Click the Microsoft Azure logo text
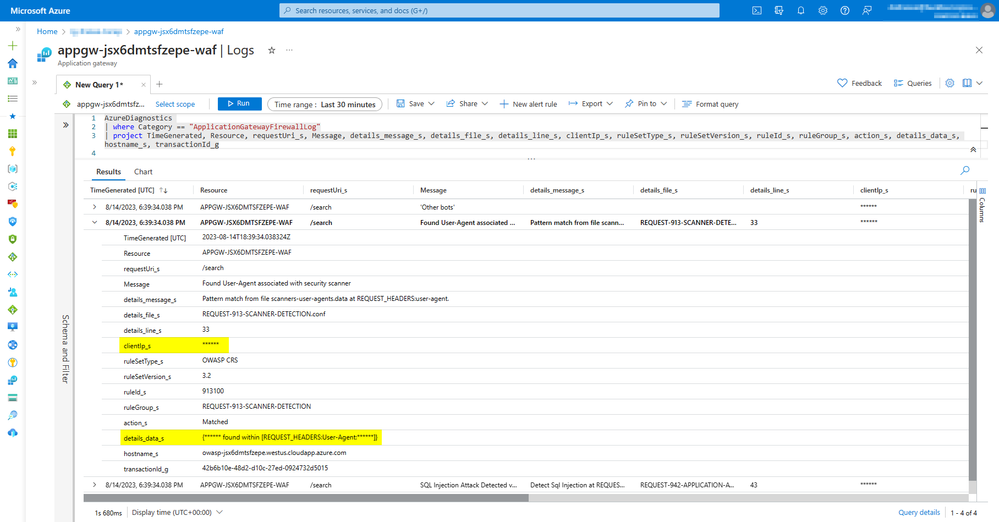Screen dimensions: 999x522 [x=41, y=11]
